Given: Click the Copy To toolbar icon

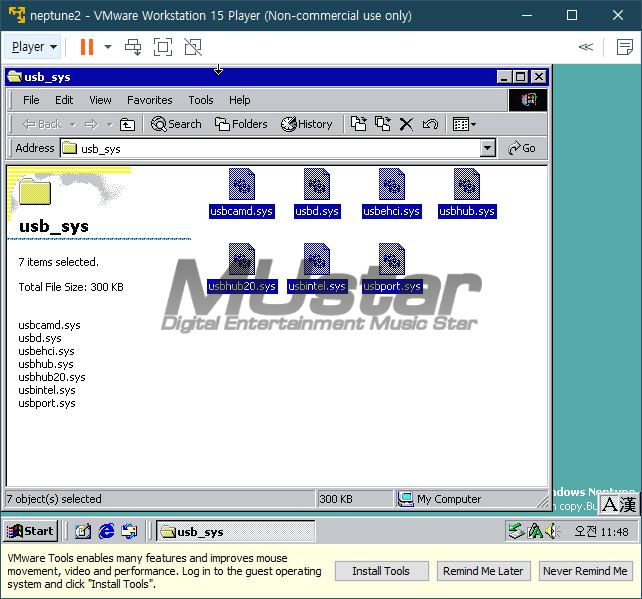Looking at the screenshot, I should click(383, 124).
